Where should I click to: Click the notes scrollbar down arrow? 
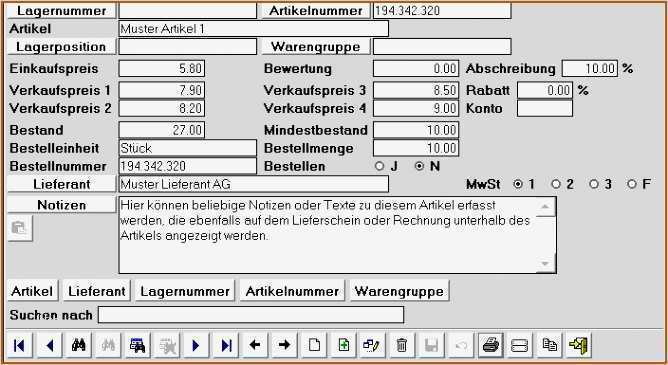click(545, 263)
